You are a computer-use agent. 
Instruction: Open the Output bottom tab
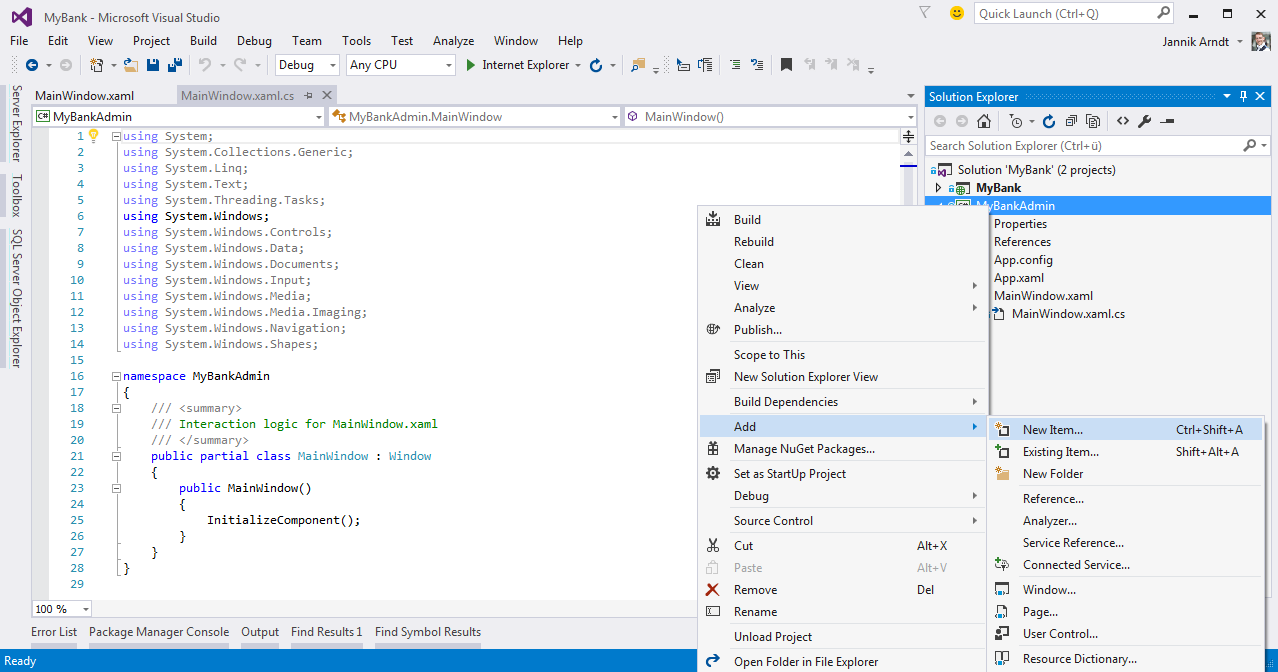point(260,632)
